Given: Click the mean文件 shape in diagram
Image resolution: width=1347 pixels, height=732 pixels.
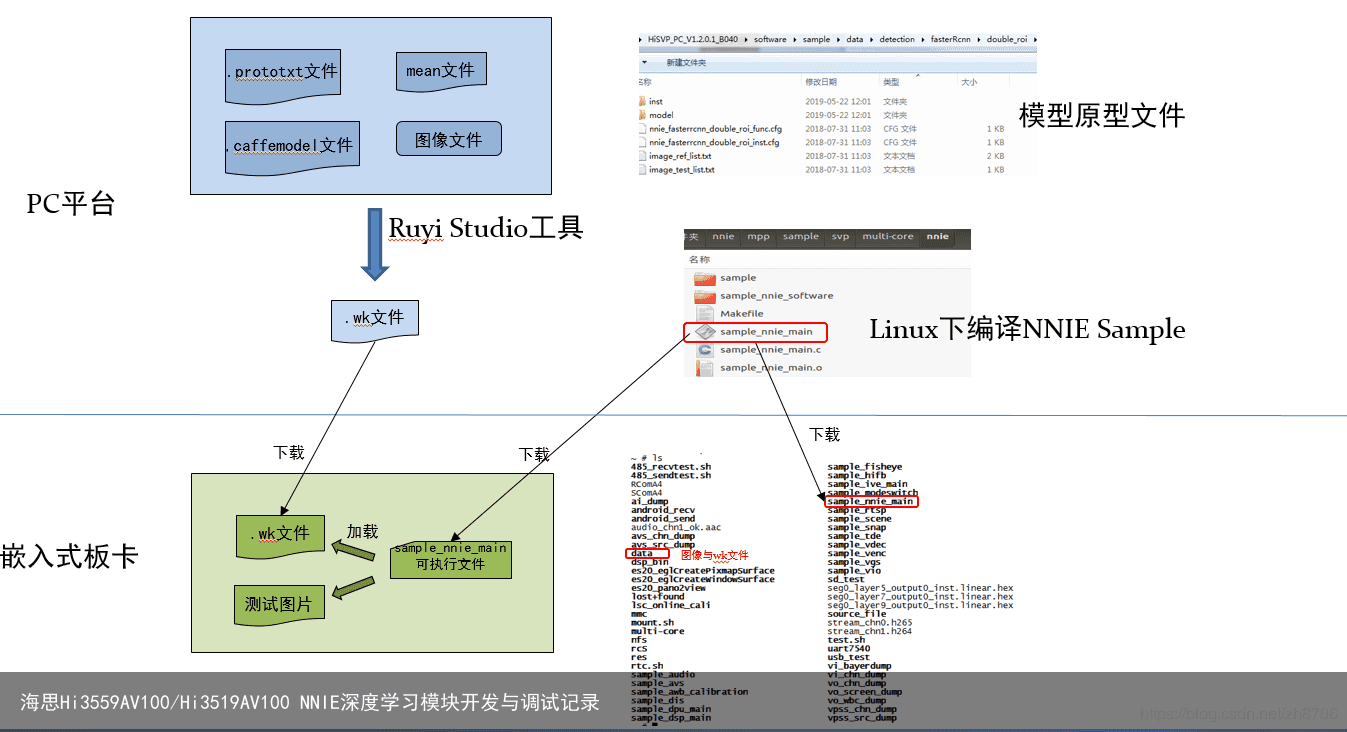Looking at the screenshot, I should tap(441, 70).
